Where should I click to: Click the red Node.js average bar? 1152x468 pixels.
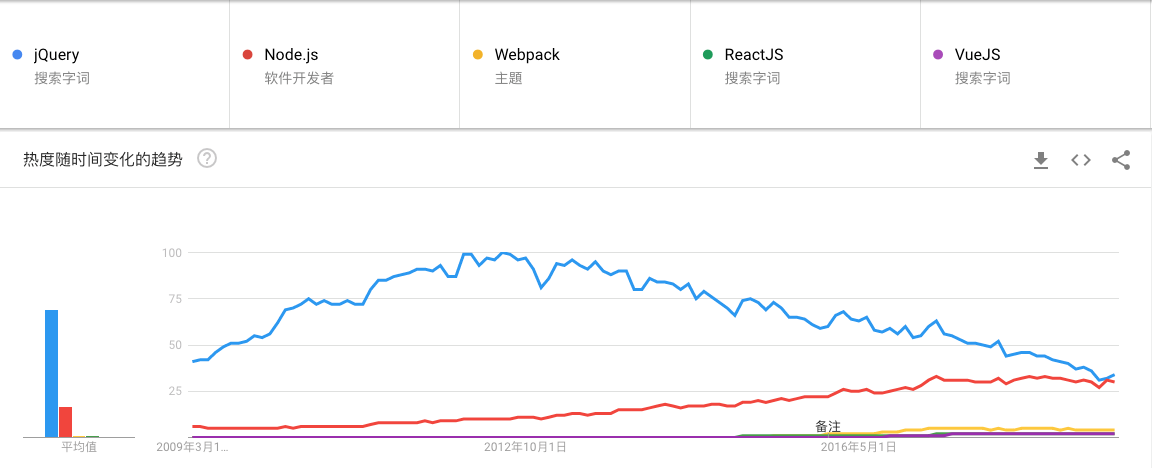click(65, 421)
